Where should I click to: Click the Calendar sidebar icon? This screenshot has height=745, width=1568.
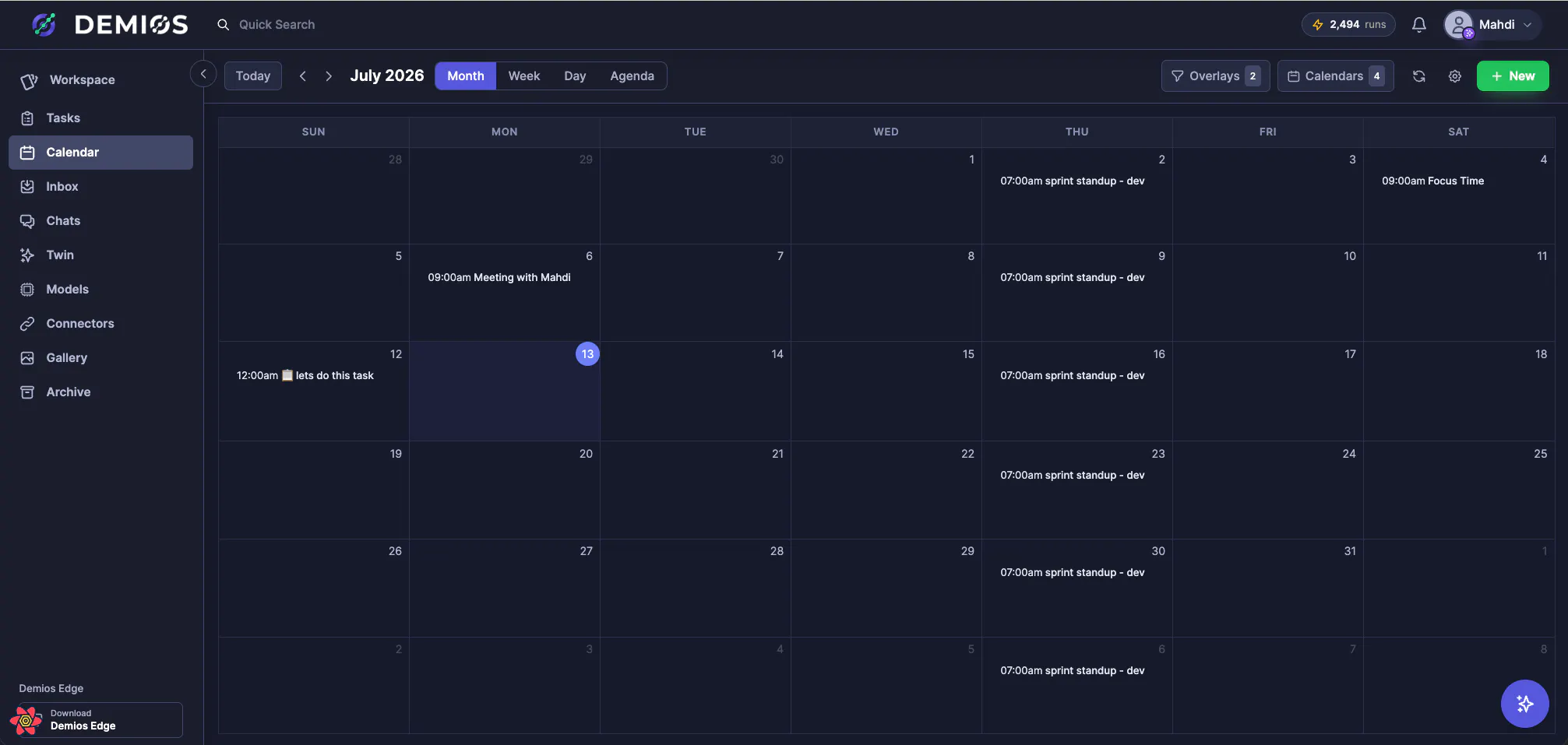27,153
